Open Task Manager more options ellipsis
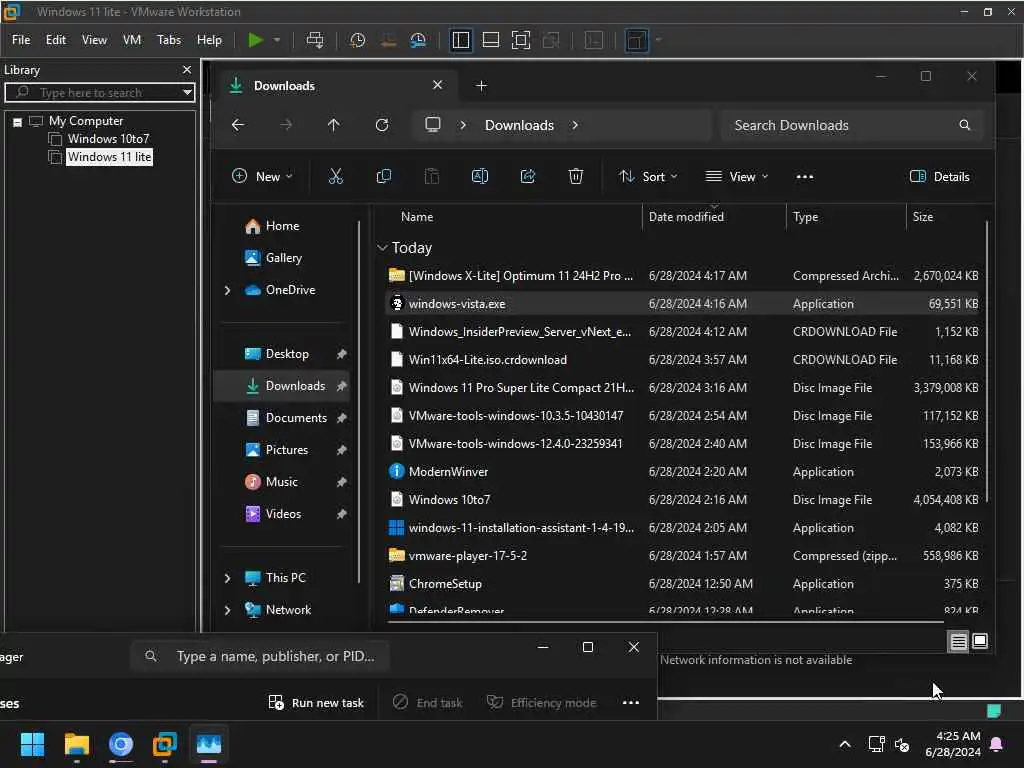Image resolution: width=1024 pixels, height=768 pixels. [x=630, y=703]
